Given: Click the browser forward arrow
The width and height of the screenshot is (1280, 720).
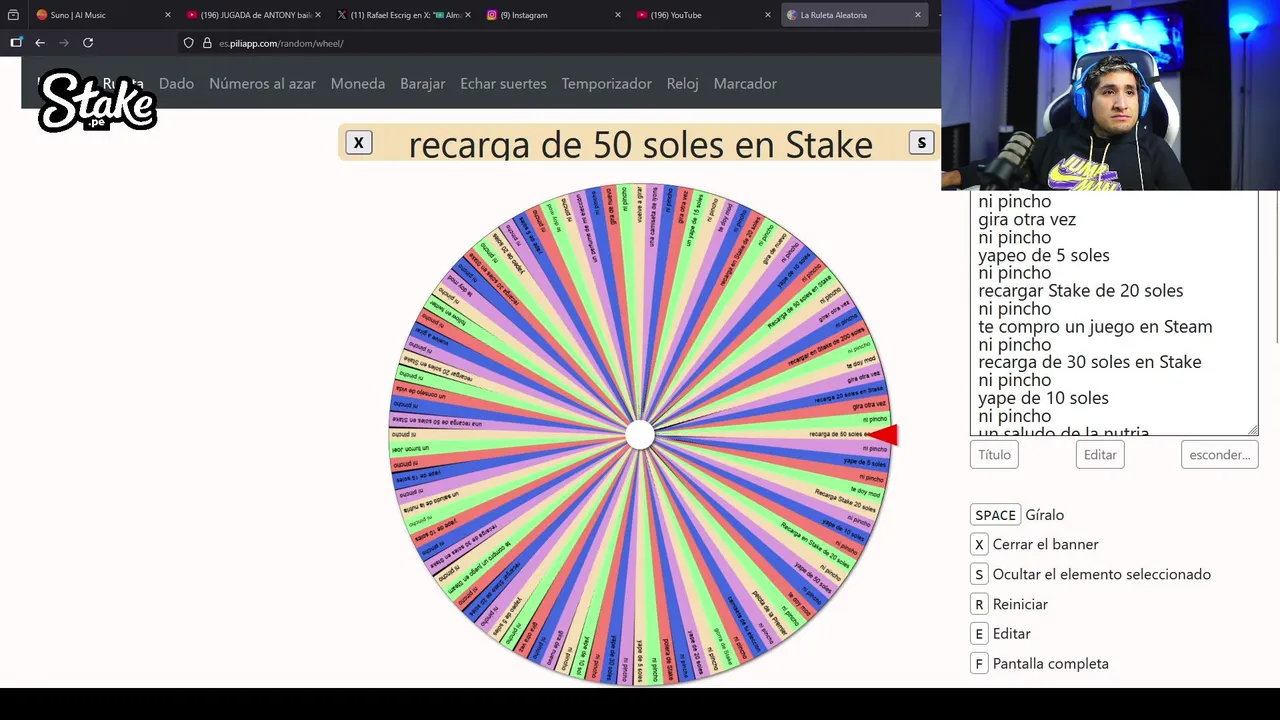Looking at the screenshot, I should 64,43.
